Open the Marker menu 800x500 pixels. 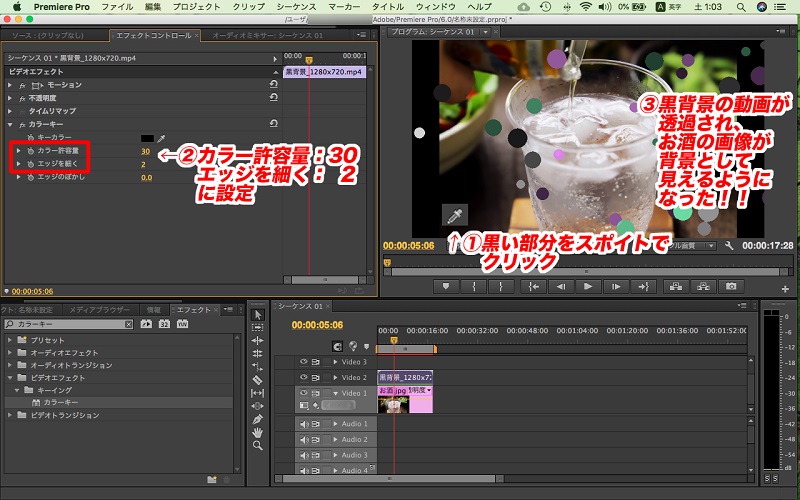343,7
